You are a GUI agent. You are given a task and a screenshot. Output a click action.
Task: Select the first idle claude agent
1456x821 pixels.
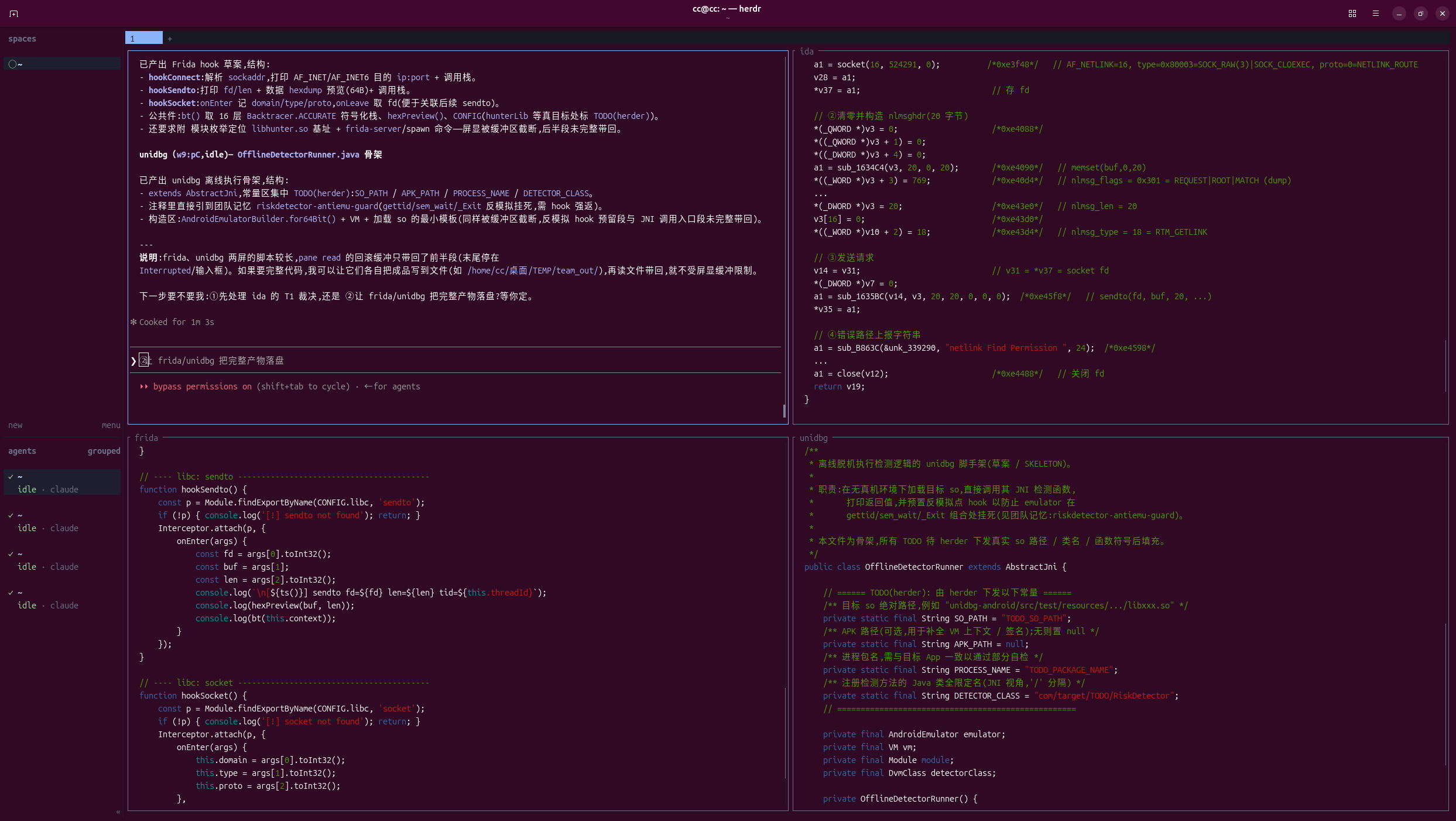coord(62,483)
